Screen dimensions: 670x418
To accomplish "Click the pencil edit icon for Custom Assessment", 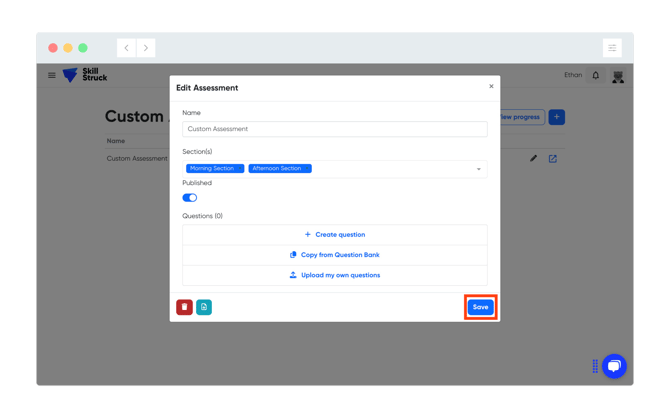I will coord(533,159).
